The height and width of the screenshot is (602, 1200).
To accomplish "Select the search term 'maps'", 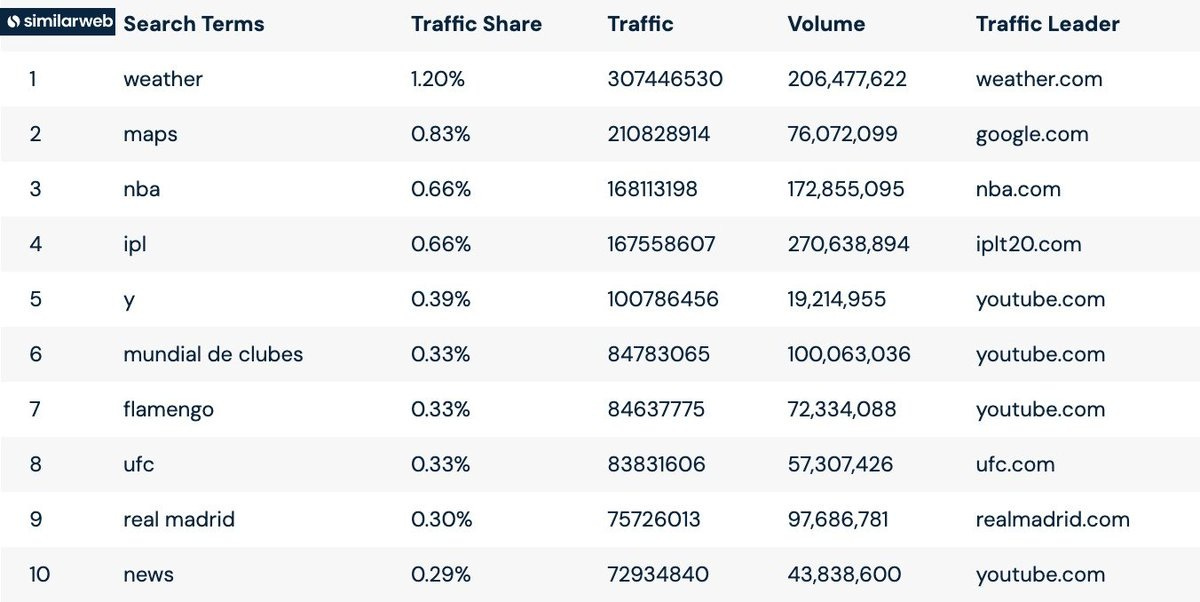I will pyautogui.click(x=150, y=135).
